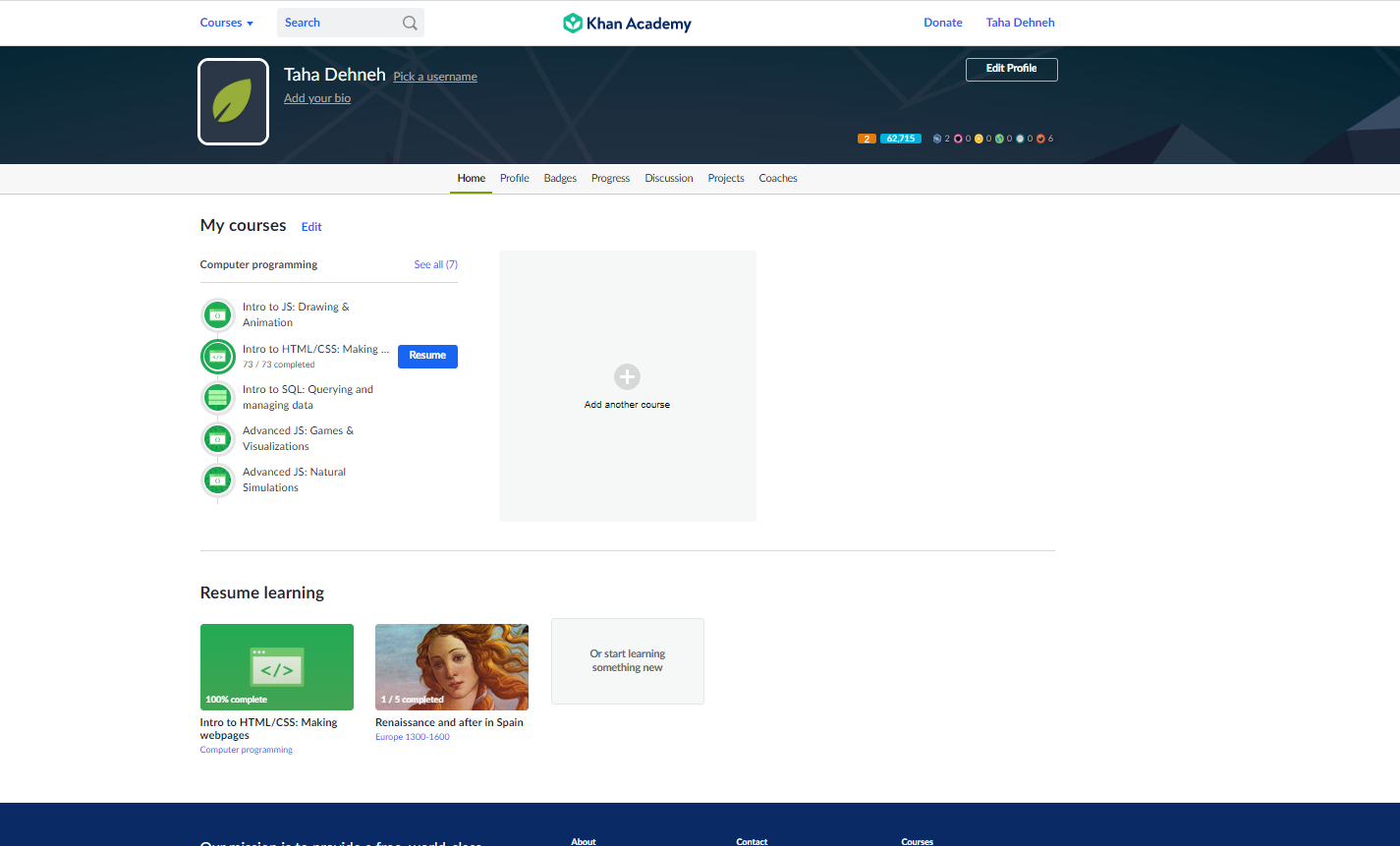The width and height of the screenshot is (1400, 846).
Task: Open Advanced JS: Natural Simulations
Action: tap(294, 479)
